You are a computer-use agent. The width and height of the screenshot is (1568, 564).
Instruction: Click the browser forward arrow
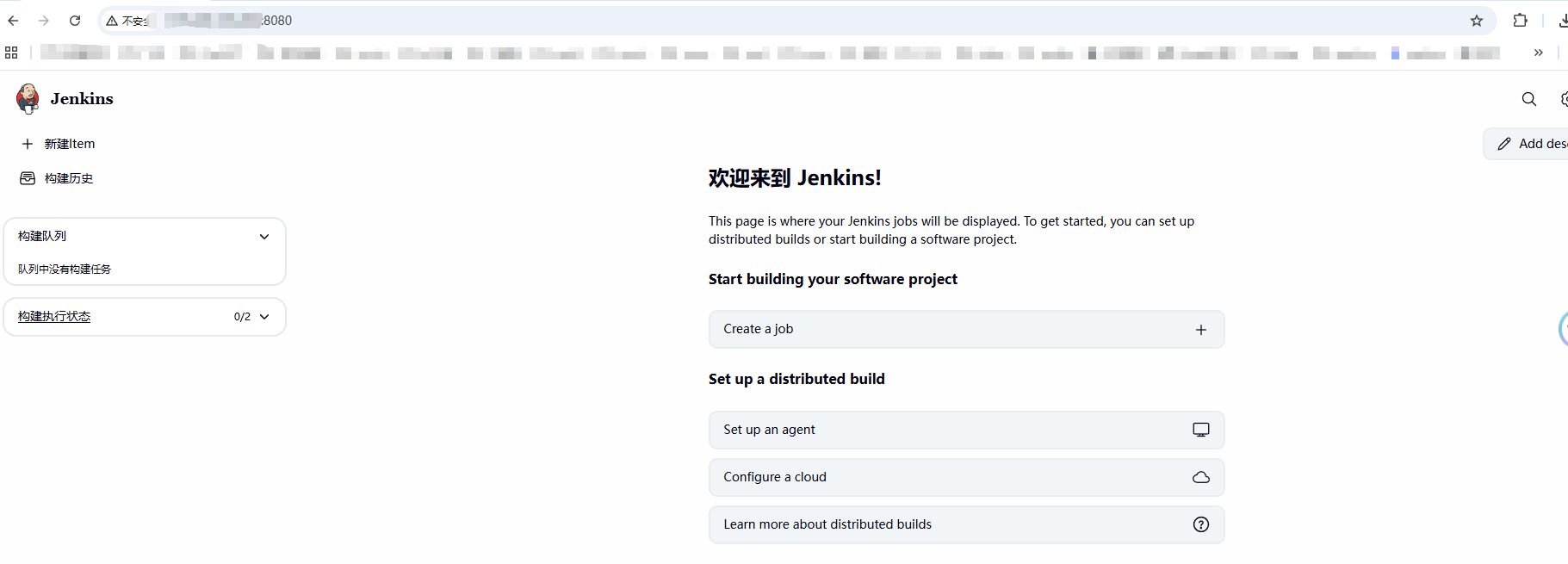[x=44, y=21]
